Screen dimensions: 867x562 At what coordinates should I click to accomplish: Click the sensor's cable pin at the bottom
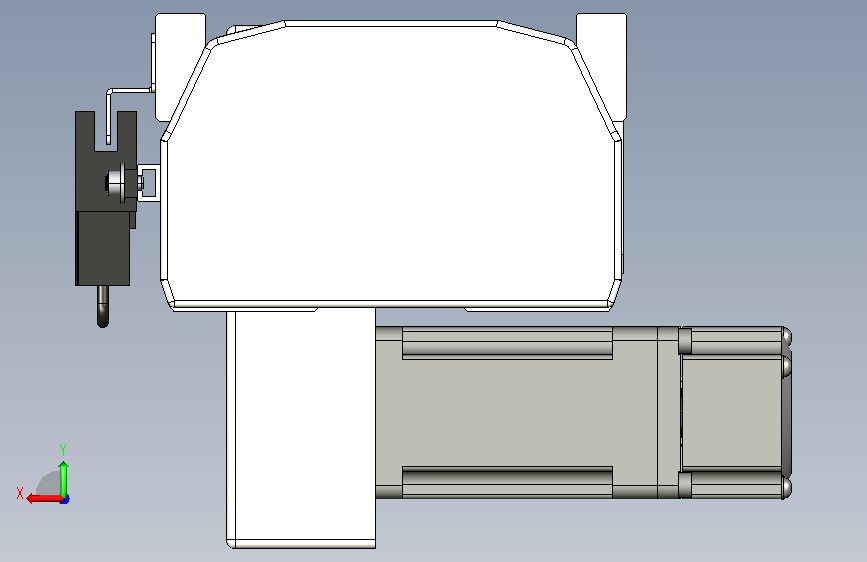(103, 306)
